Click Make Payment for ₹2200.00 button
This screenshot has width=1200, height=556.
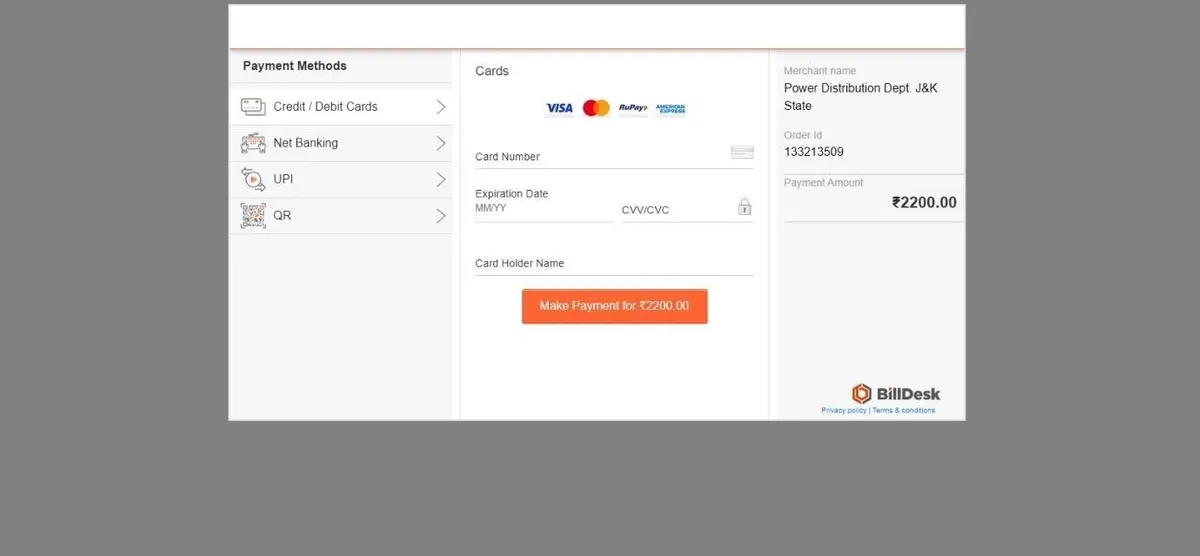614,306
